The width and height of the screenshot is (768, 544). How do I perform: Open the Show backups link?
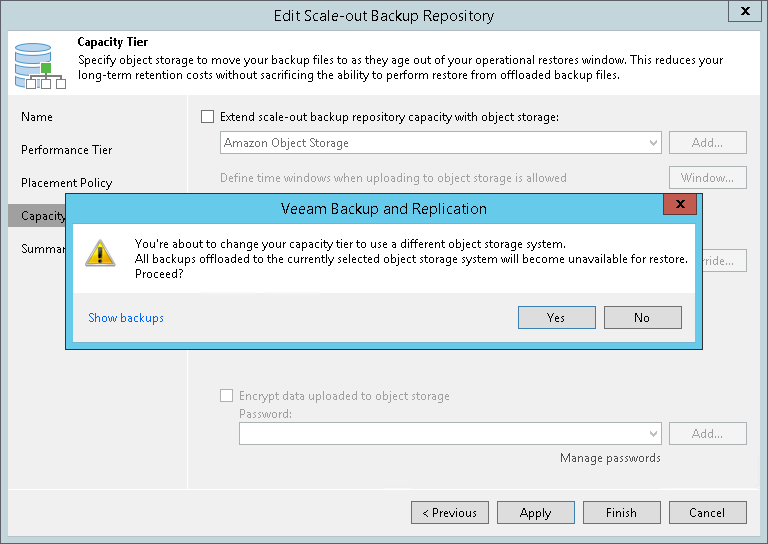[x=126, y=318]
